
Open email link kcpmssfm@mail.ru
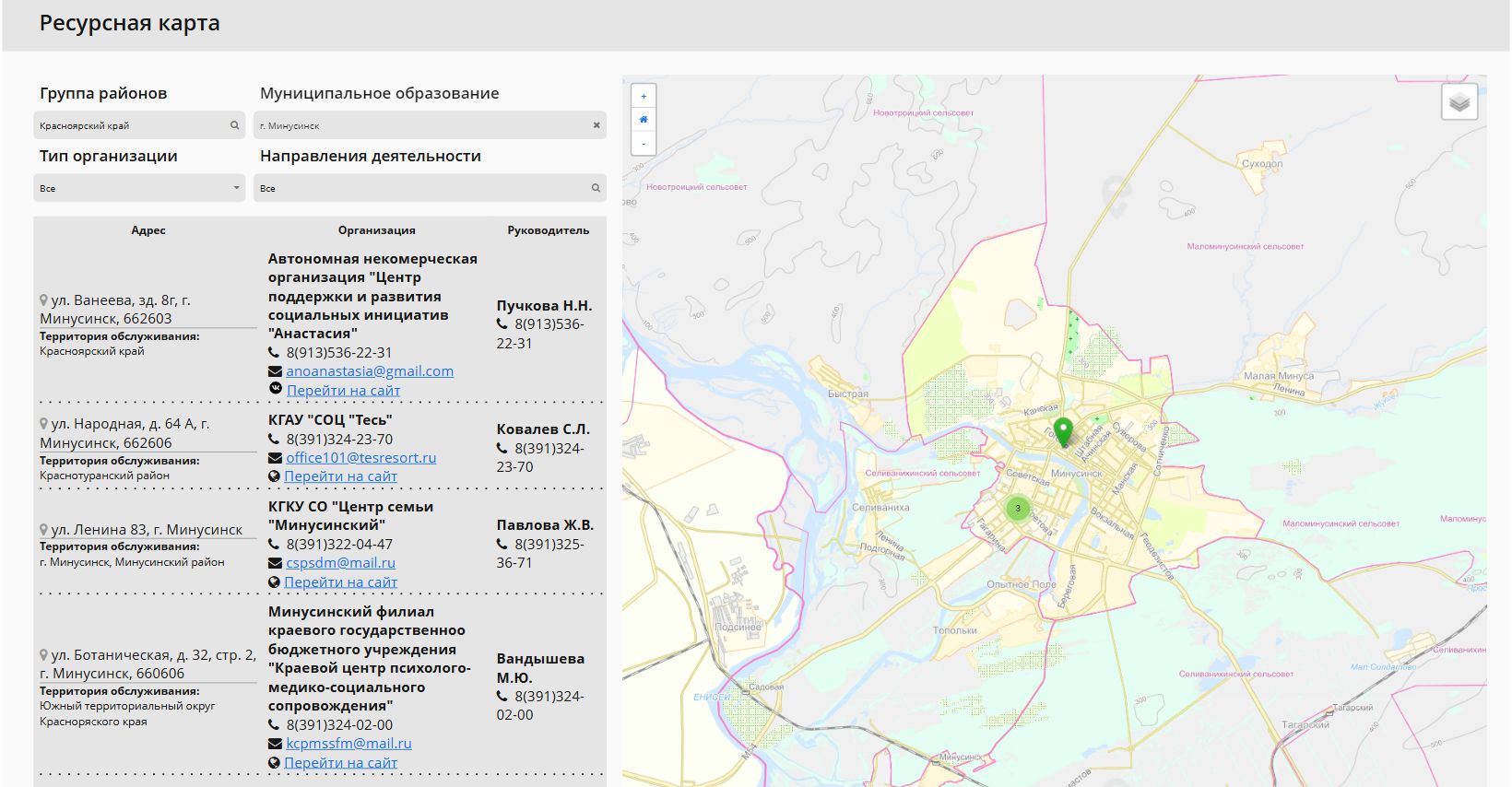[x=348, y=744]
